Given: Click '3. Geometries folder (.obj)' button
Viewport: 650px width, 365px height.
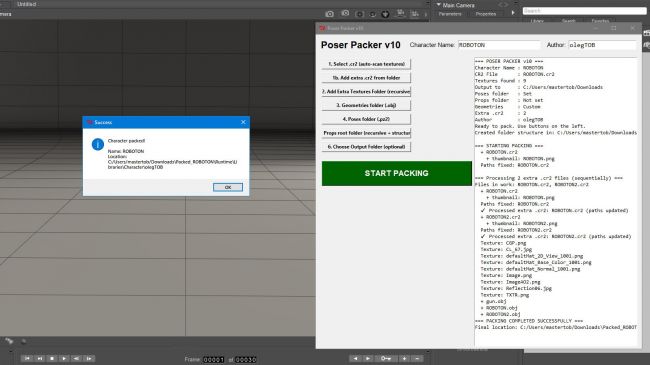Looking at the screenshot, I should tap(366, 105).
